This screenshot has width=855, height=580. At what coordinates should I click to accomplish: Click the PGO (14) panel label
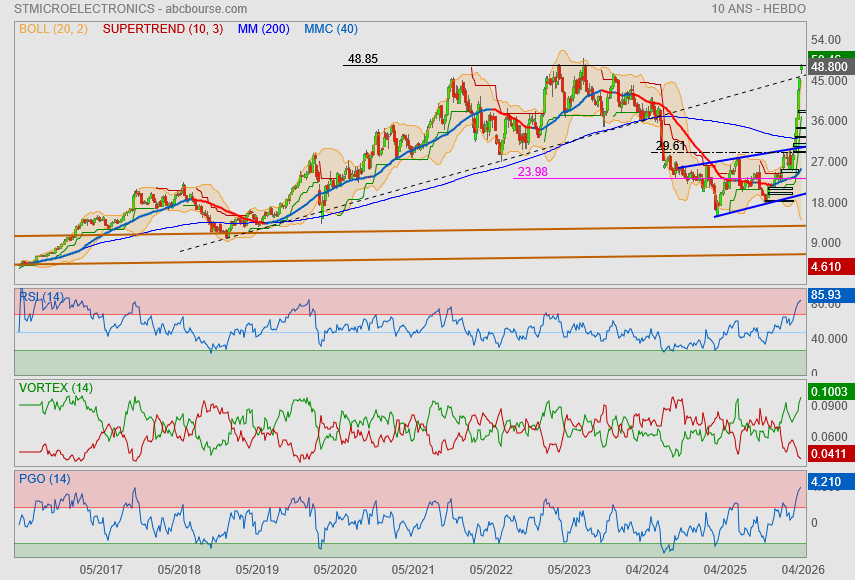click(x=45, y=479)
